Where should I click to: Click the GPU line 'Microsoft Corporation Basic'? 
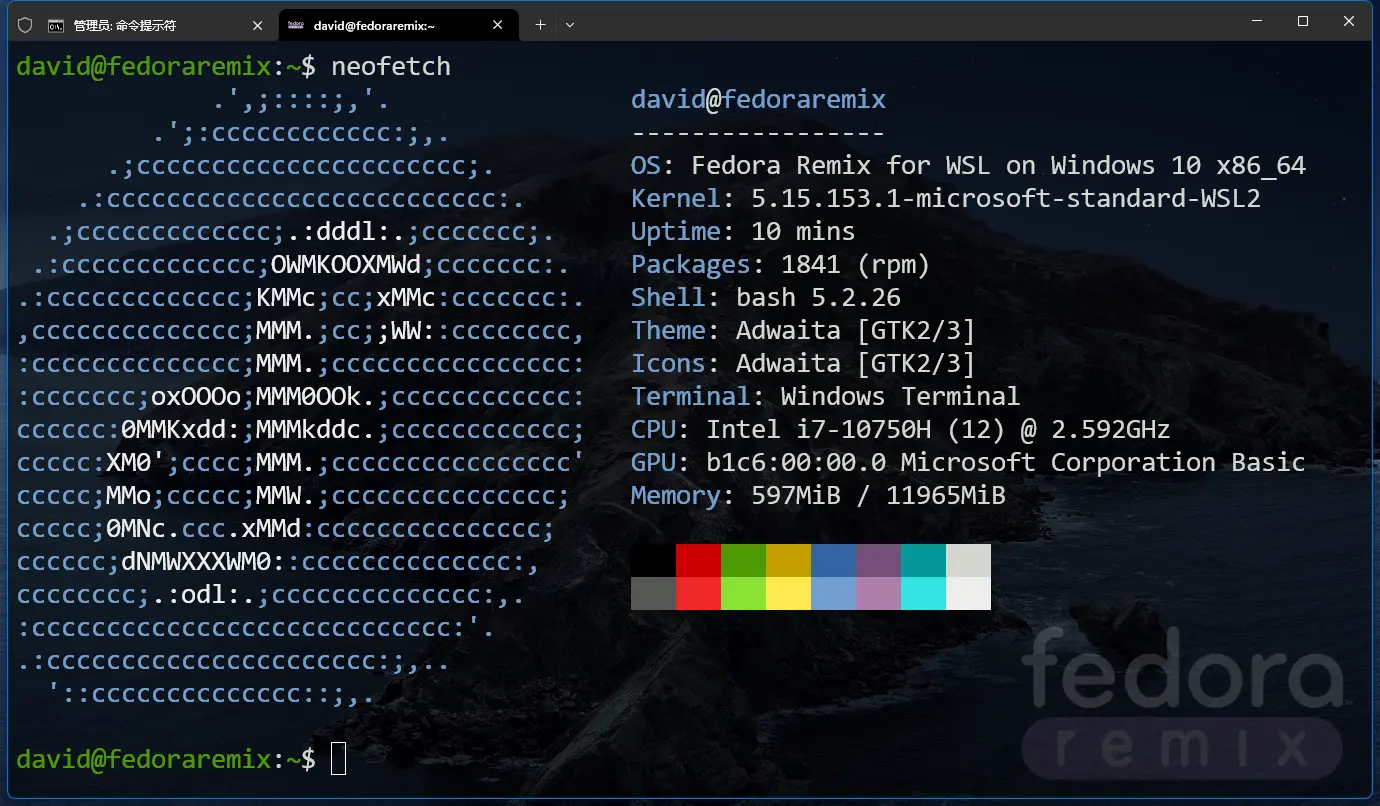pyautogui.click(x=1103, y=463)
